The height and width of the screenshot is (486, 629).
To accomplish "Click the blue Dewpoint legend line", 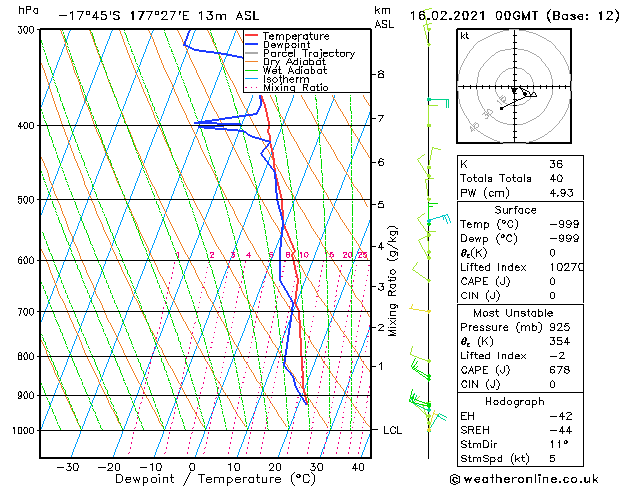I will click(x=252, y=44).
